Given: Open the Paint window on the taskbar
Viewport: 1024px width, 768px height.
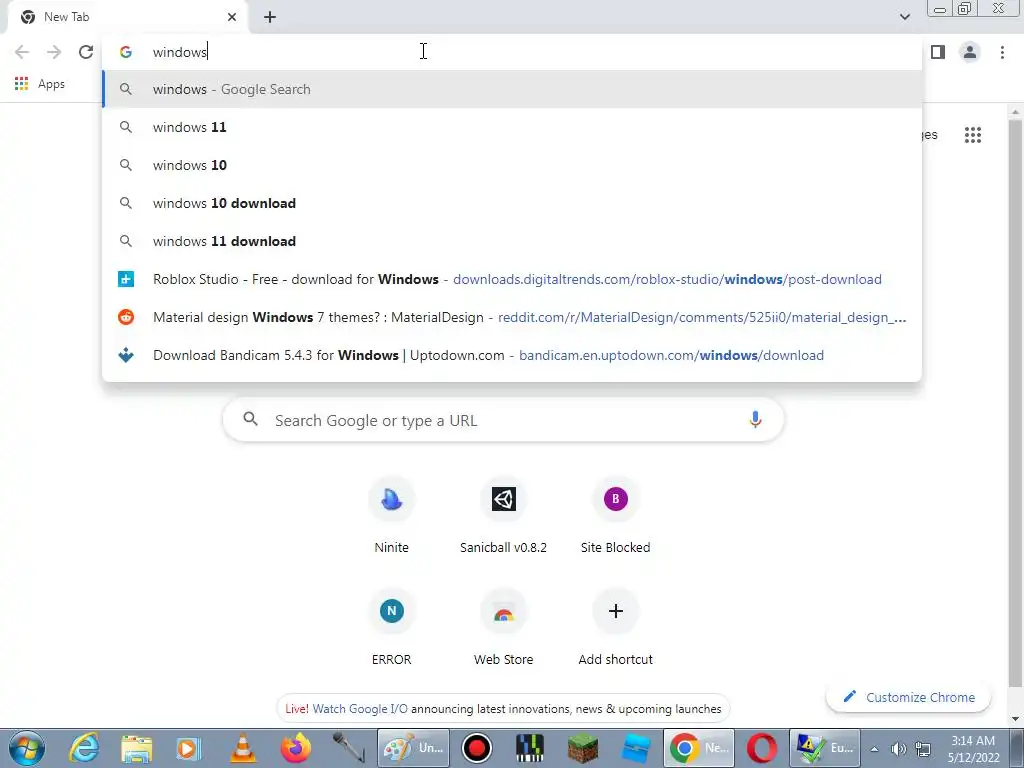Looking at the screenshot, I should tap(413, 748).
